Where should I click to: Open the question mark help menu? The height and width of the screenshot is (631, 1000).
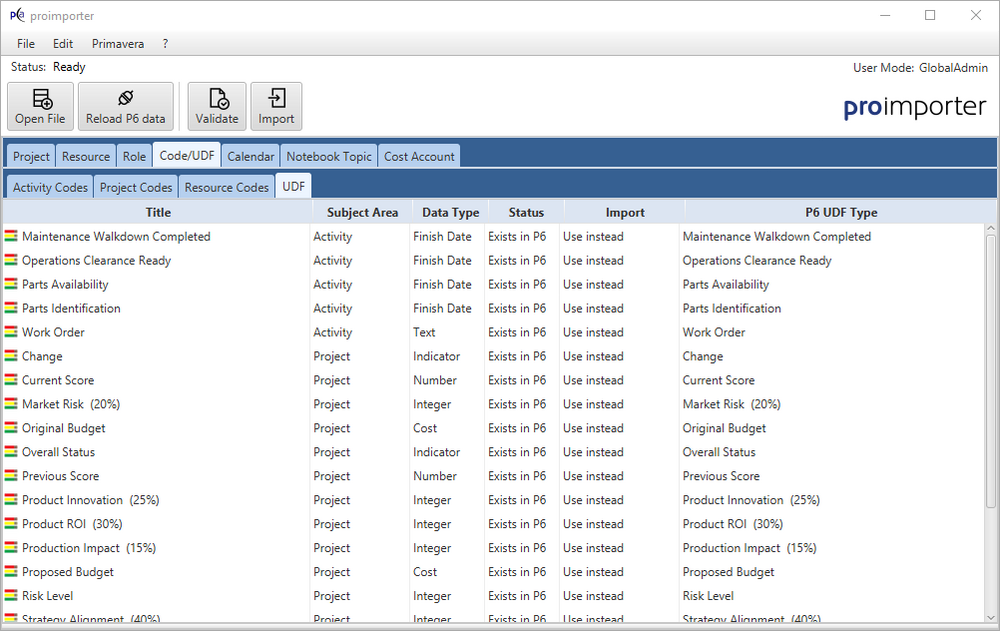click(x=165, y=44)
